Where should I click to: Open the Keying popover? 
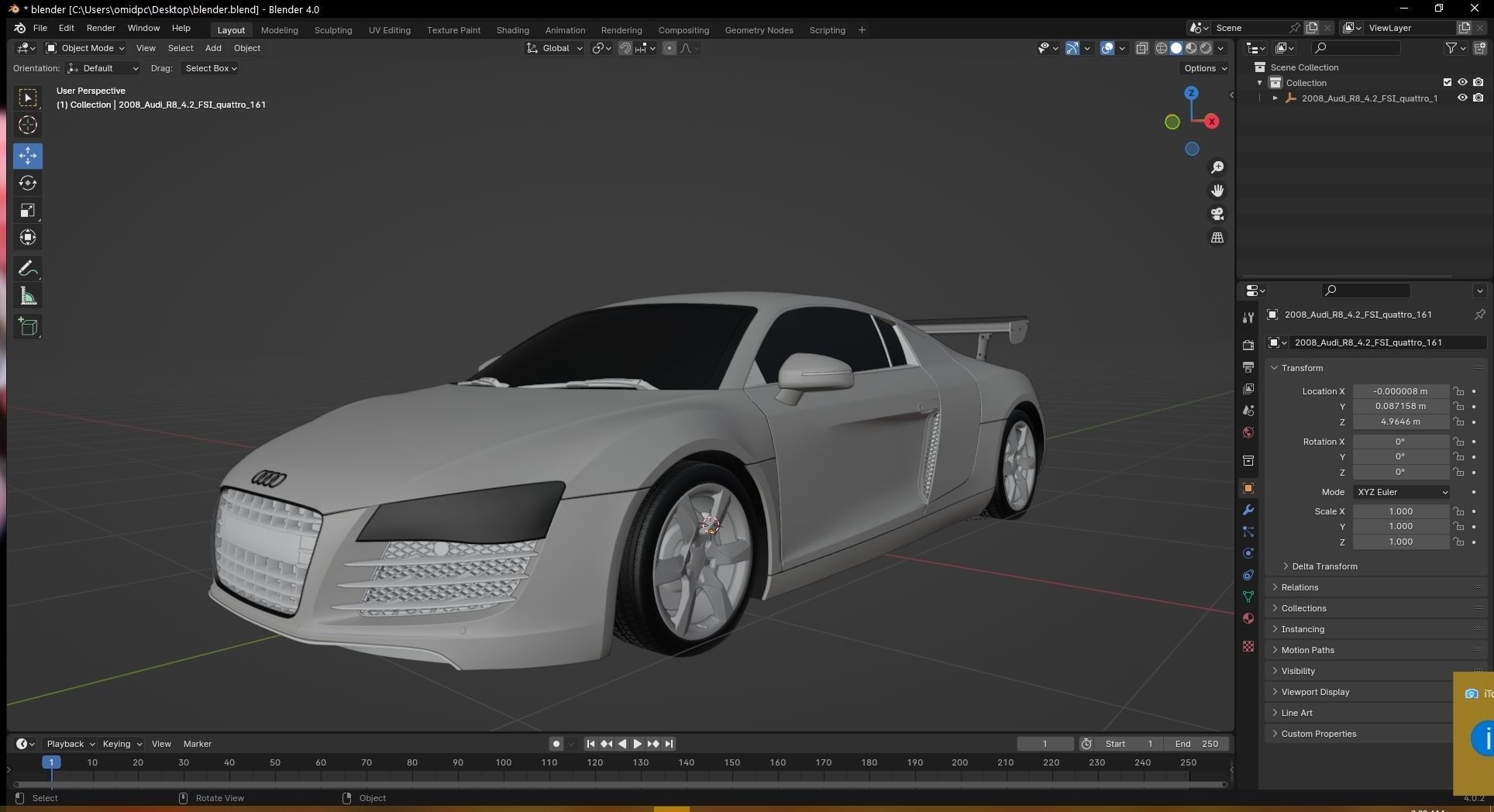[x=122, y=744]
